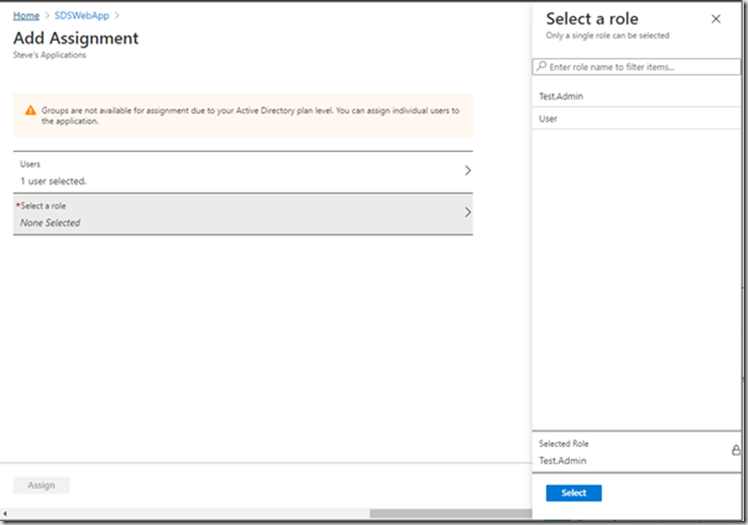The image size is (748, 525).
Task: Click the breadcrumb arrow after SDSWebApp
Action: click(117, 16)
